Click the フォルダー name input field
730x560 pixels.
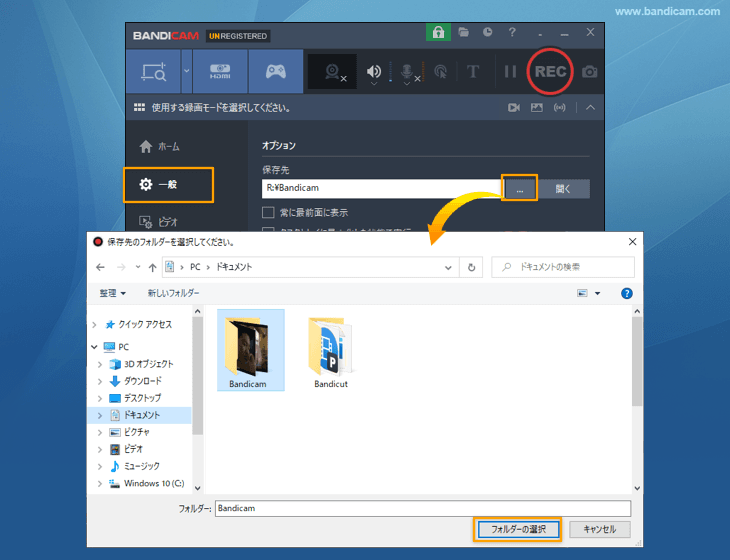point(423,508)
